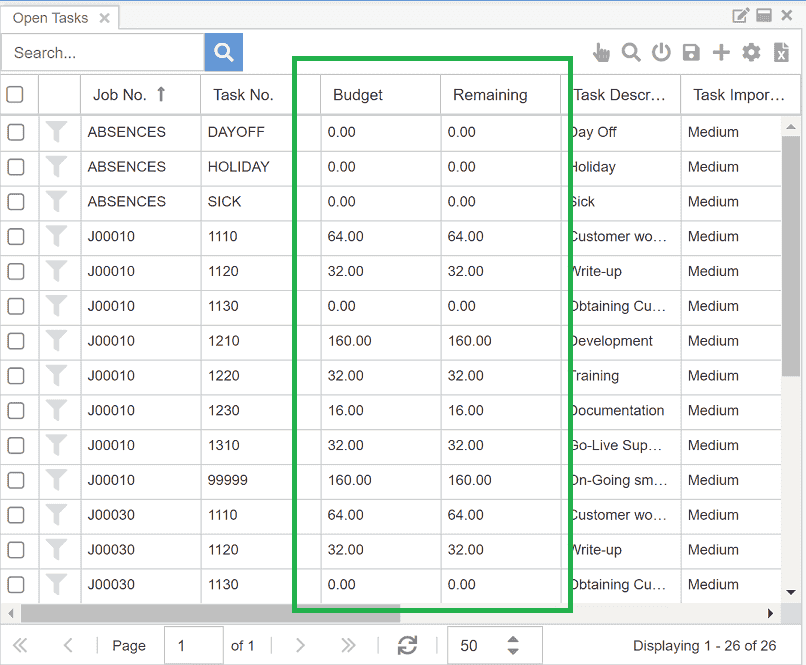Click the hand pointer toolbar icon
This screenshot has height=665, width=806.
[601, 52]
